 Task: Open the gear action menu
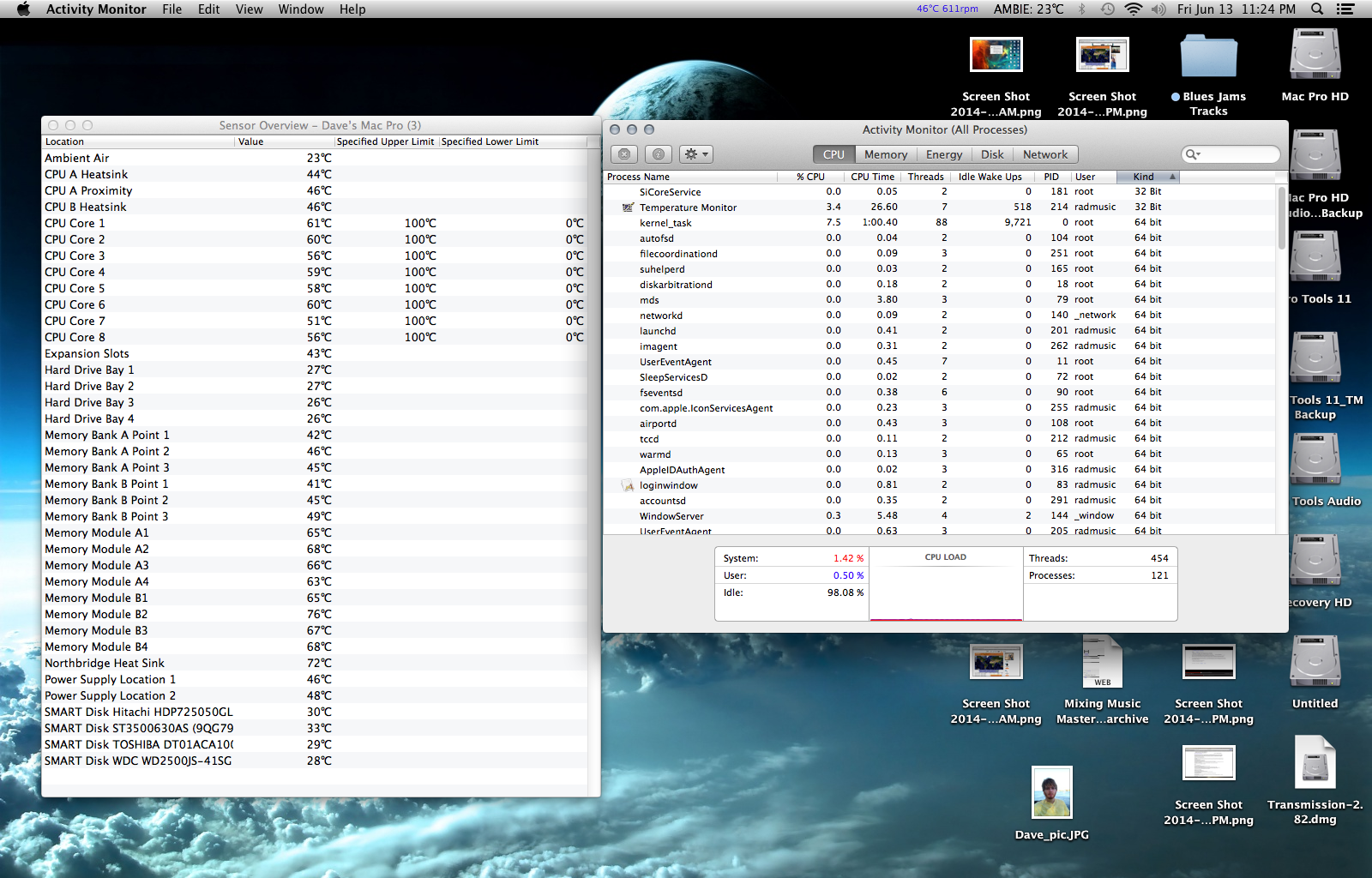click(x=695, y=154)
